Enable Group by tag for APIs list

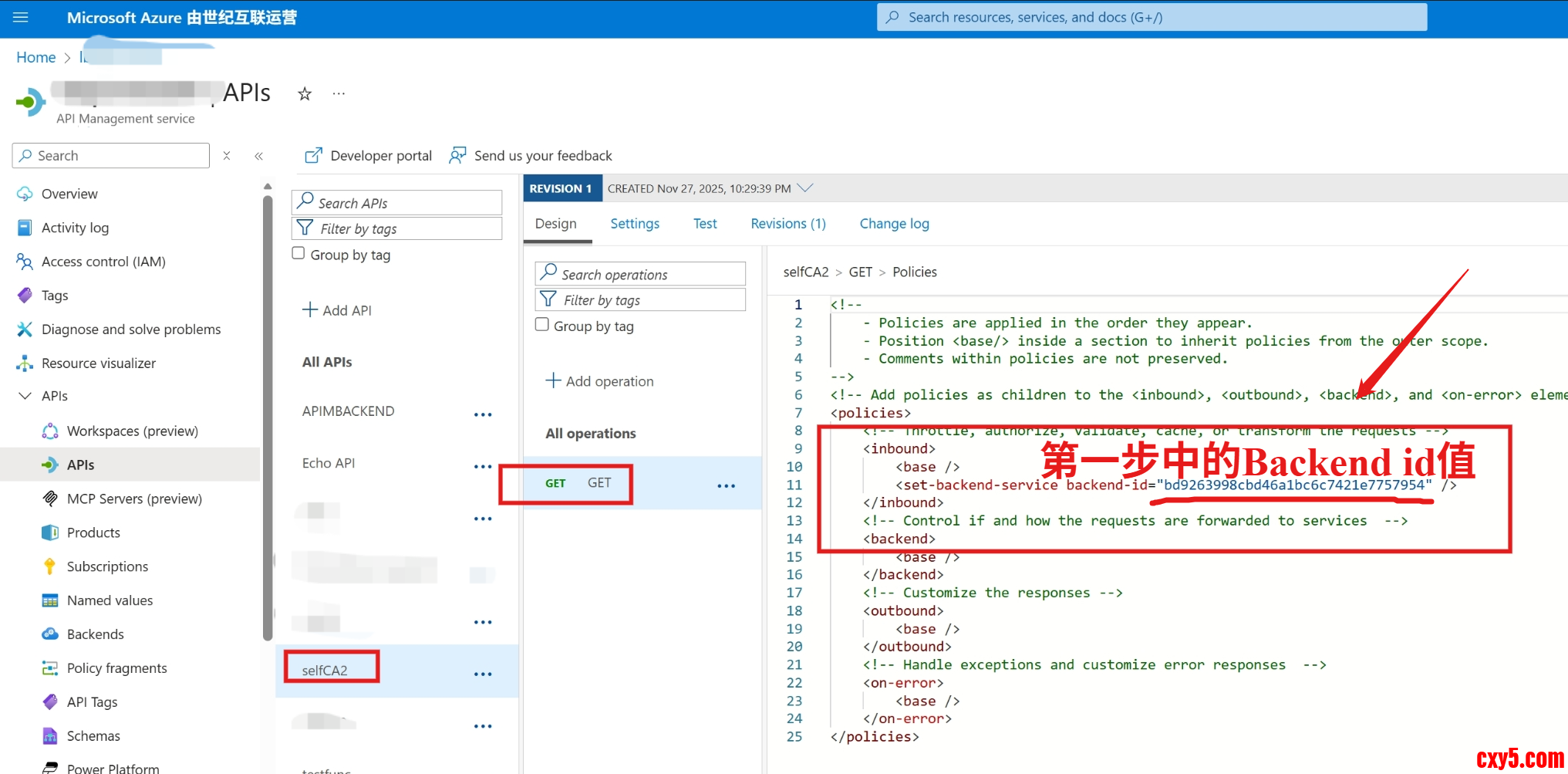(x=298, y=254)
